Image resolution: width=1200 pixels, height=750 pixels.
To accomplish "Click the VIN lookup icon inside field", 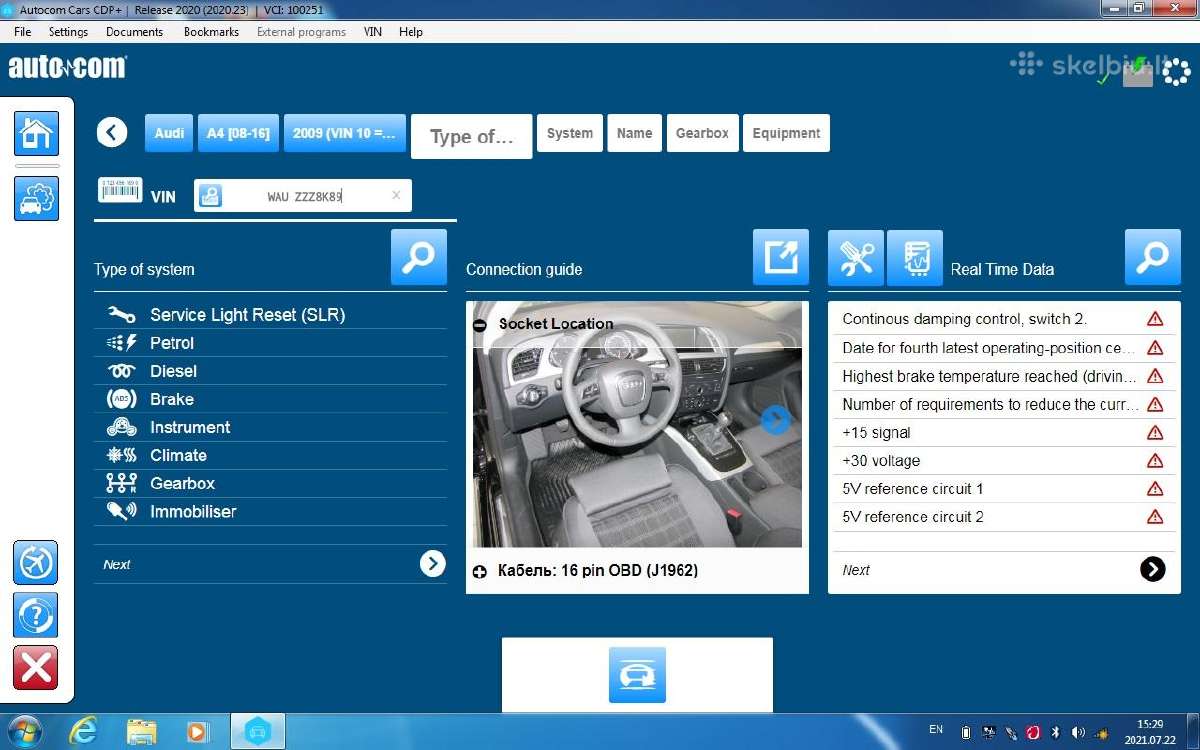I will 210,196.
